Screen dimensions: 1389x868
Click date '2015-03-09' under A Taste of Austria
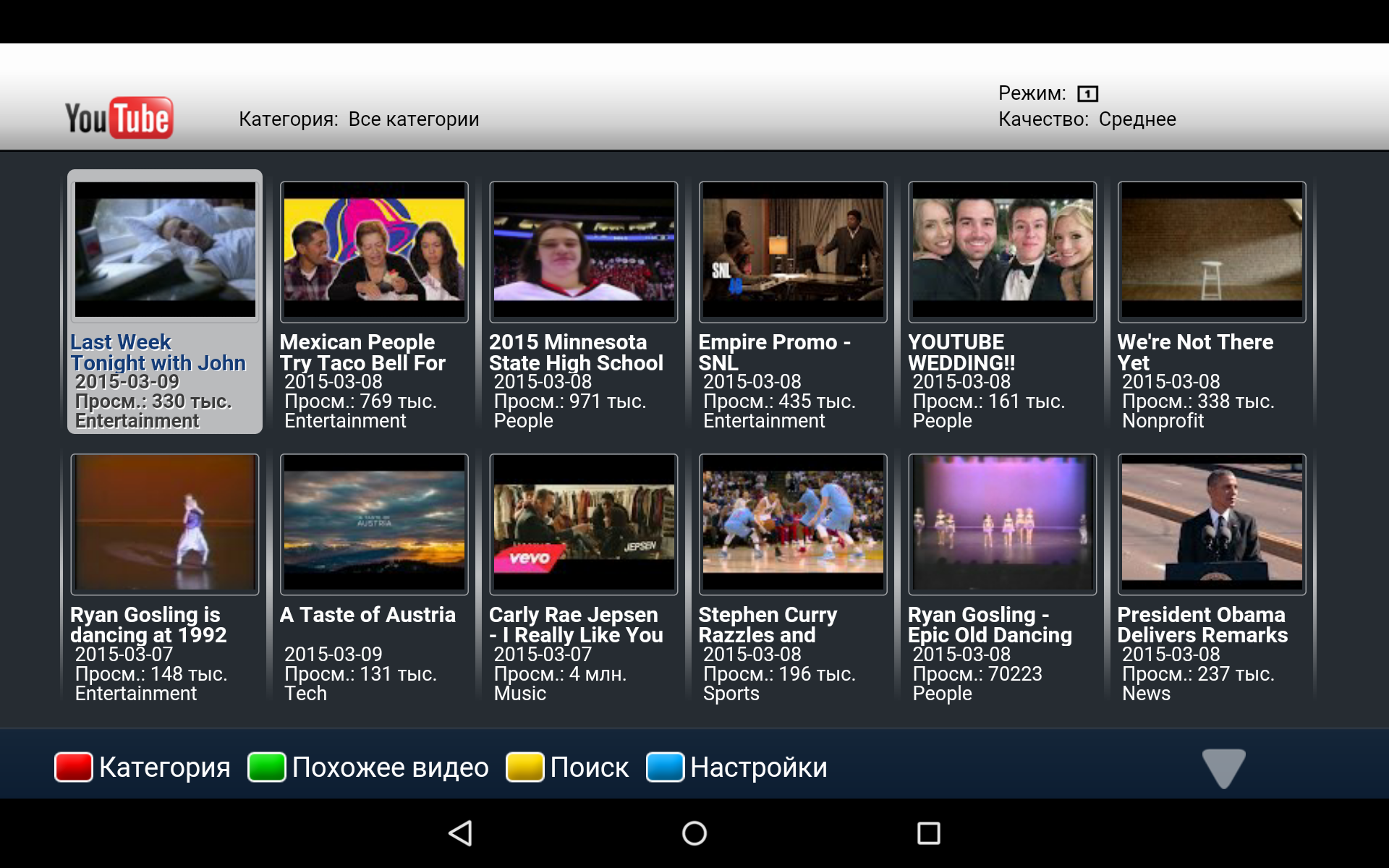(x=333, y=655)
